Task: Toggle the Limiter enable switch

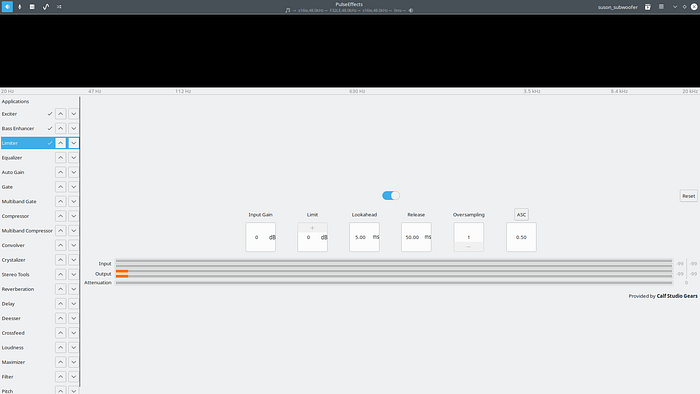Action: pyautogui.click(x=391, y=195)
